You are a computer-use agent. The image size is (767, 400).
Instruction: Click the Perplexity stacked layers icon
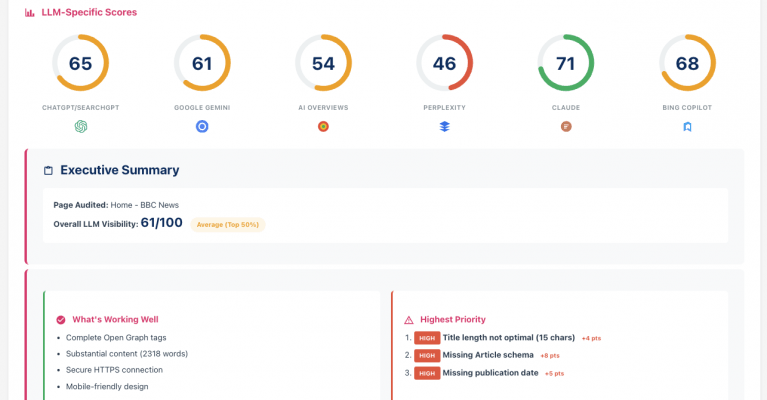[x=444, y=127]
